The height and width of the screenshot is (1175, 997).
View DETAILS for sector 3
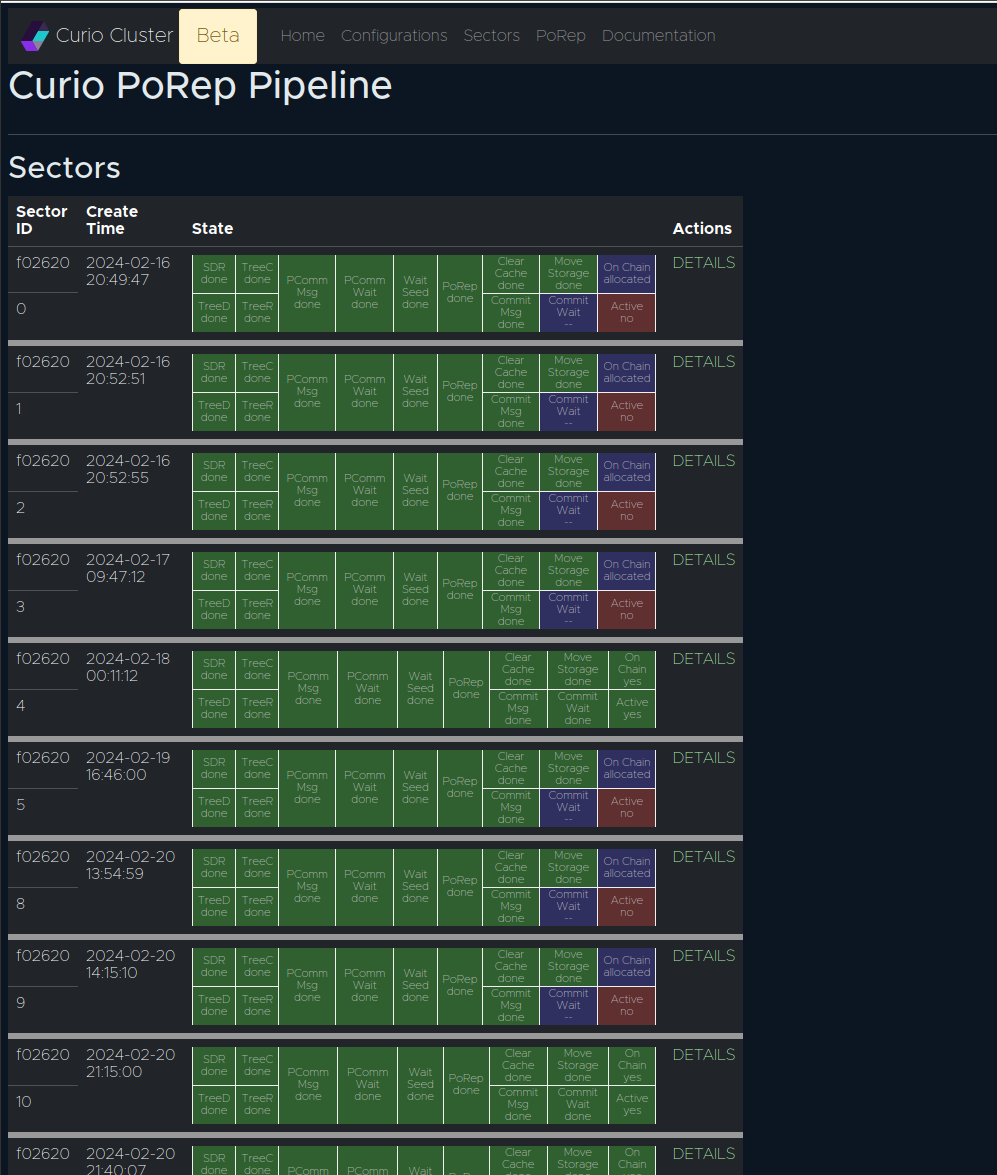click(x=703, y=560)
